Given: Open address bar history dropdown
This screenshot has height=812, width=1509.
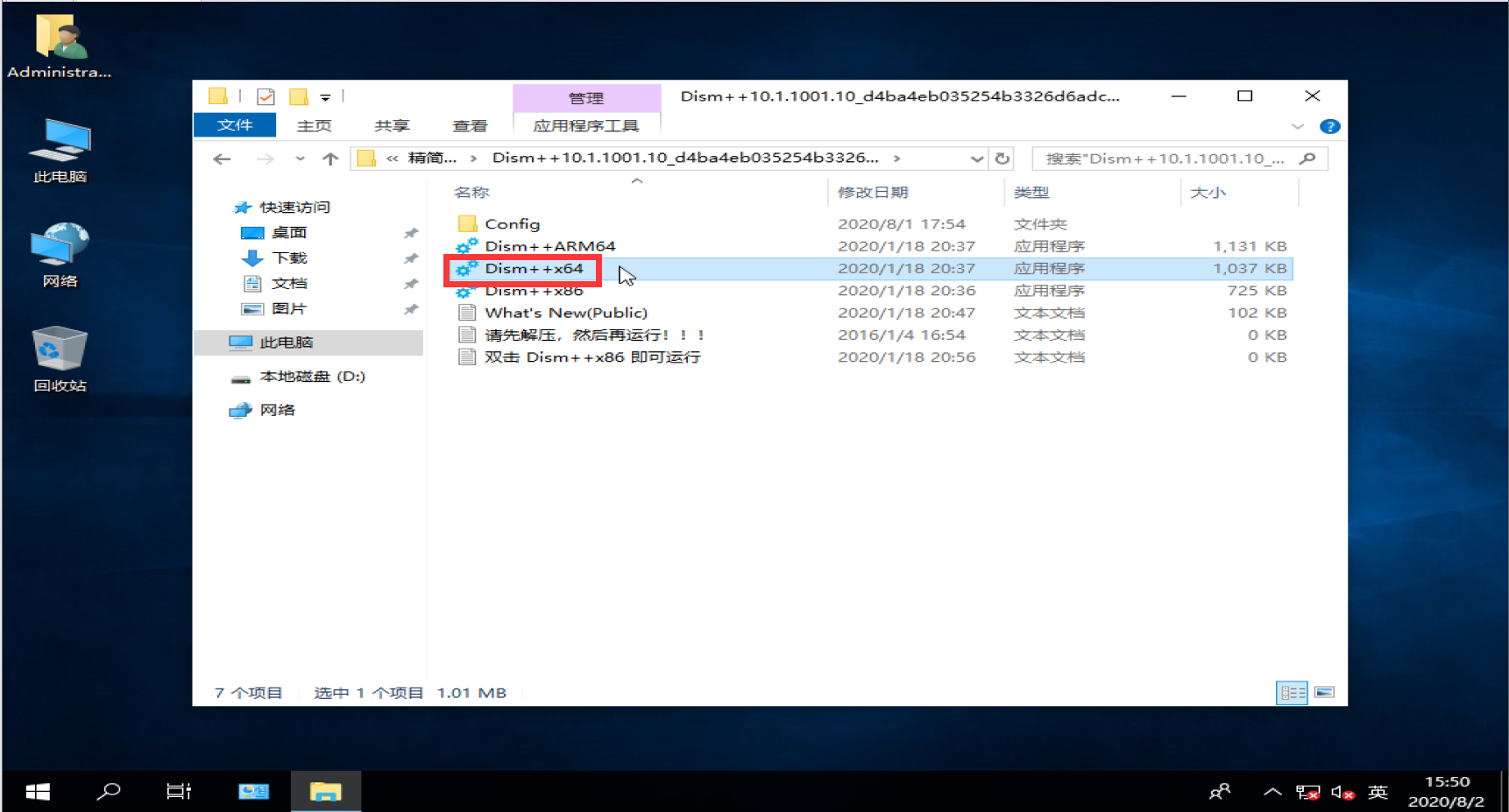Looking at the screenshot, I should point(976,159).
